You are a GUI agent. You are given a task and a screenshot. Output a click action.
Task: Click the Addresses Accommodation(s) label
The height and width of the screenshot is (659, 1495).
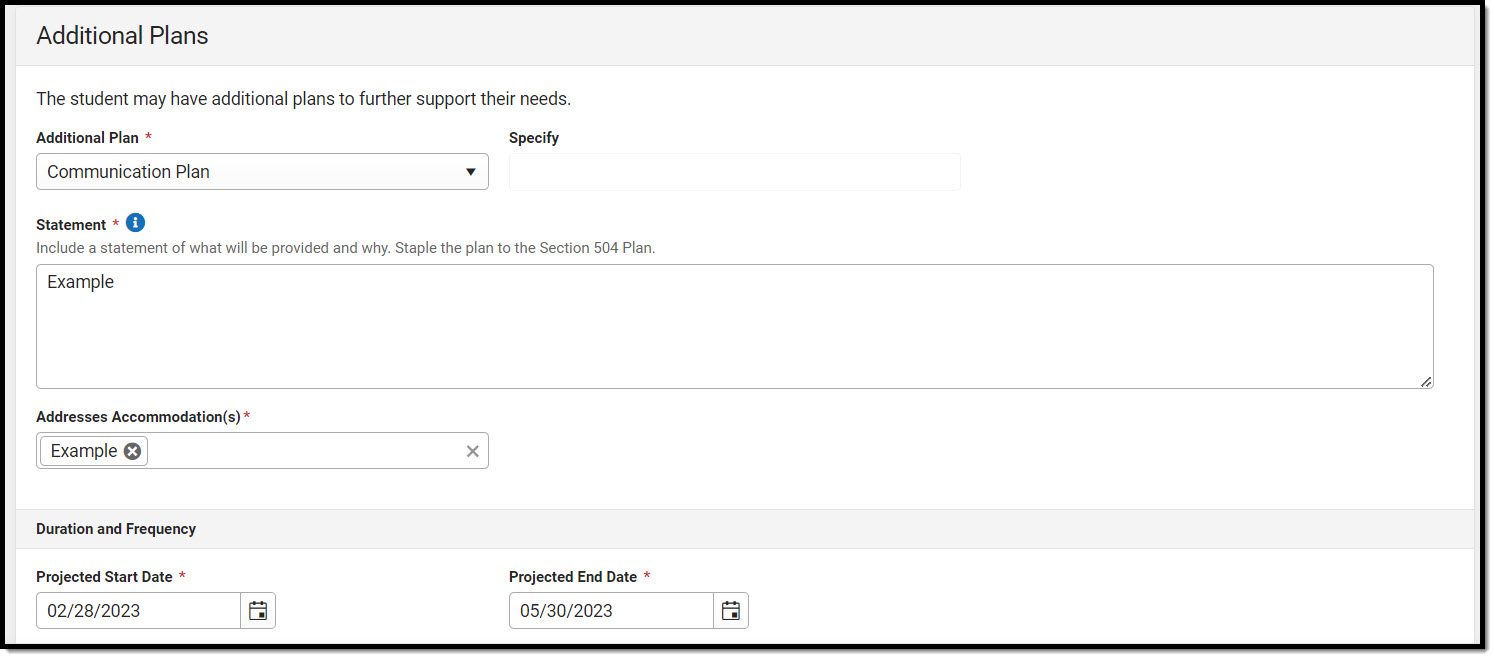tap(138, 416)
